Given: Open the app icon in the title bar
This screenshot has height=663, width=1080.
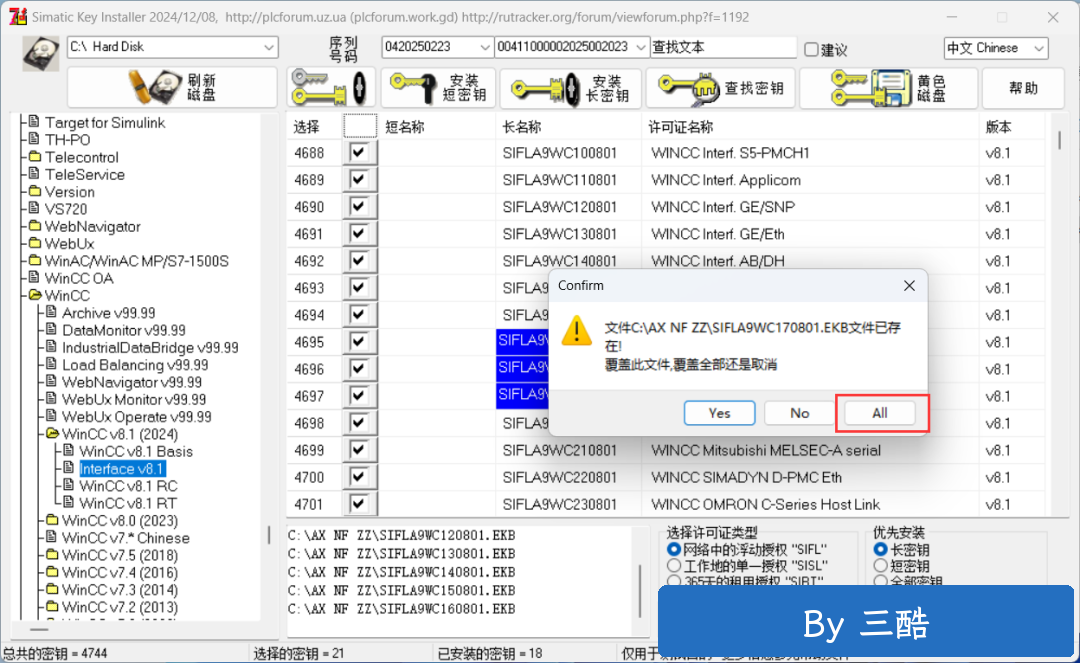Looking at the screenshot, I should click(17, 17).
